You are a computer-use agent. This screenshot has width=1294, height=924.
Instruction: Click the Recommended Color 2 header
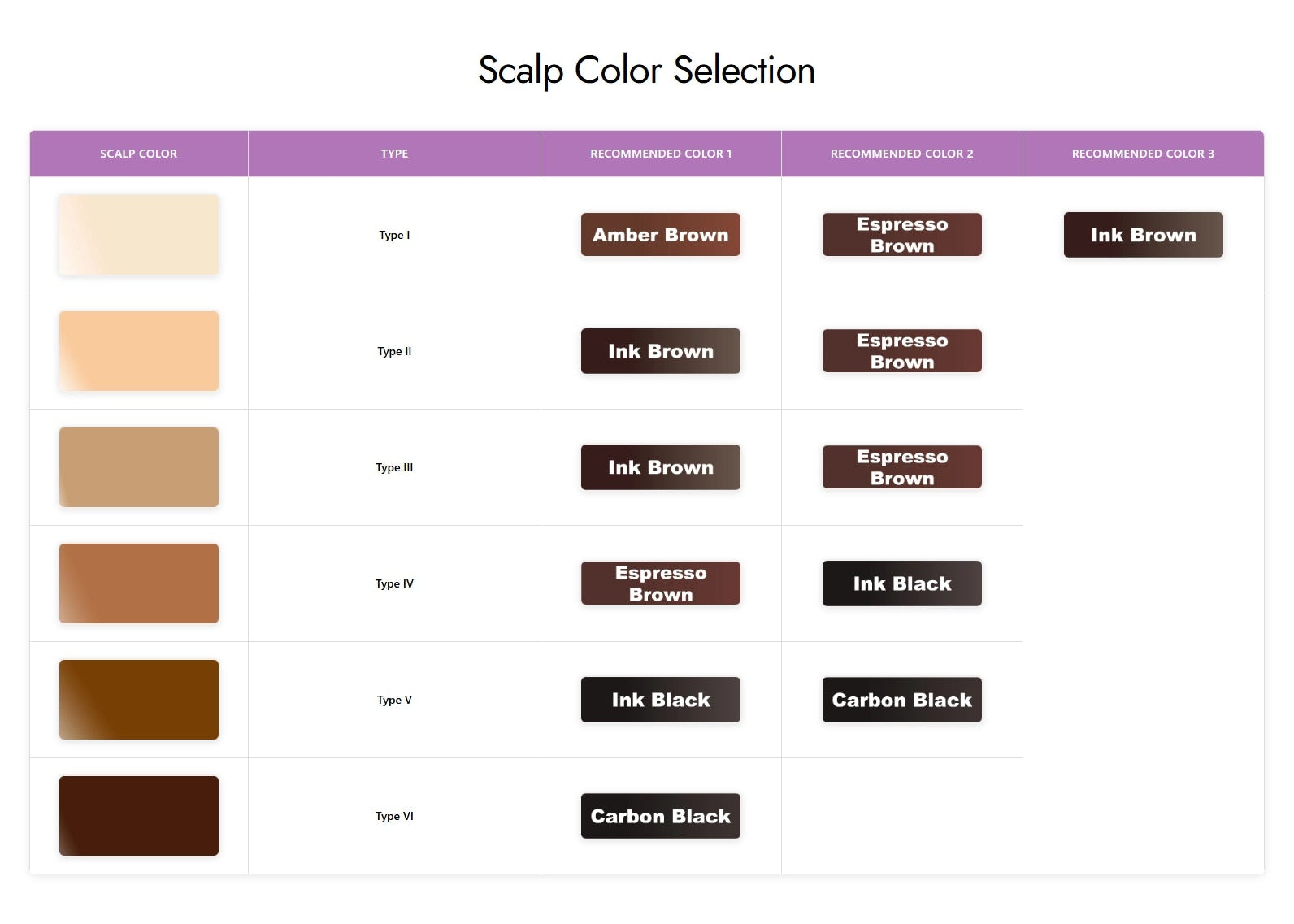[901, 154]
